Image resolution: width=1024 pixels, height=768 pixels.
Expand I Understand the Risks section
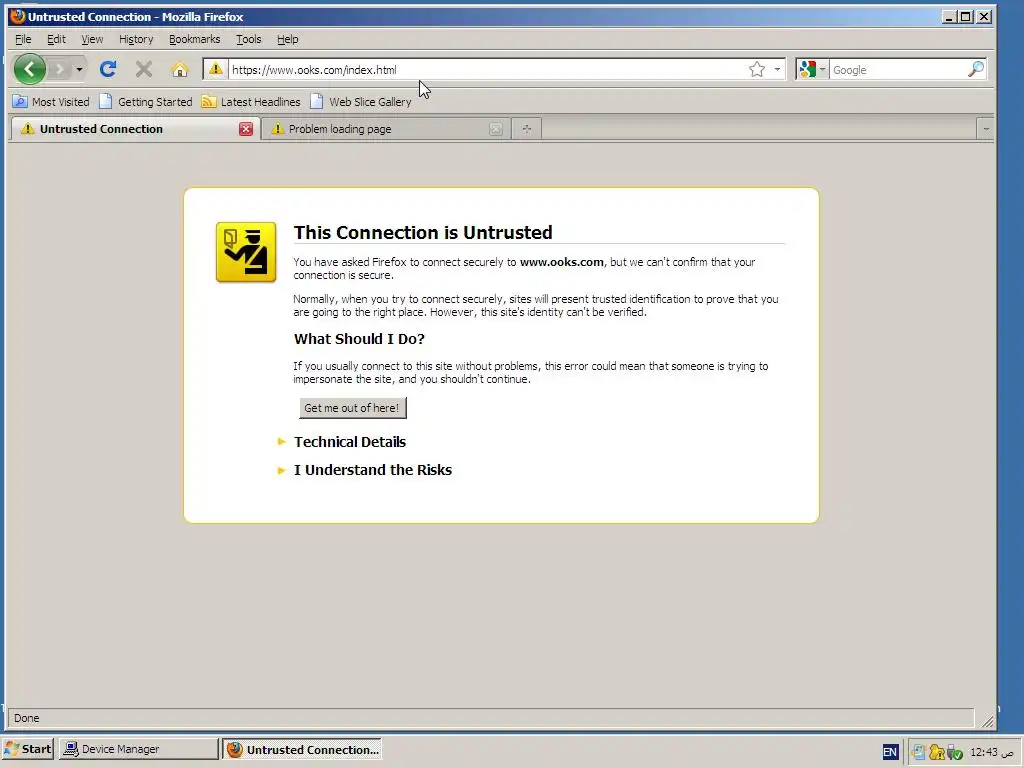click(x=372, y=470)
